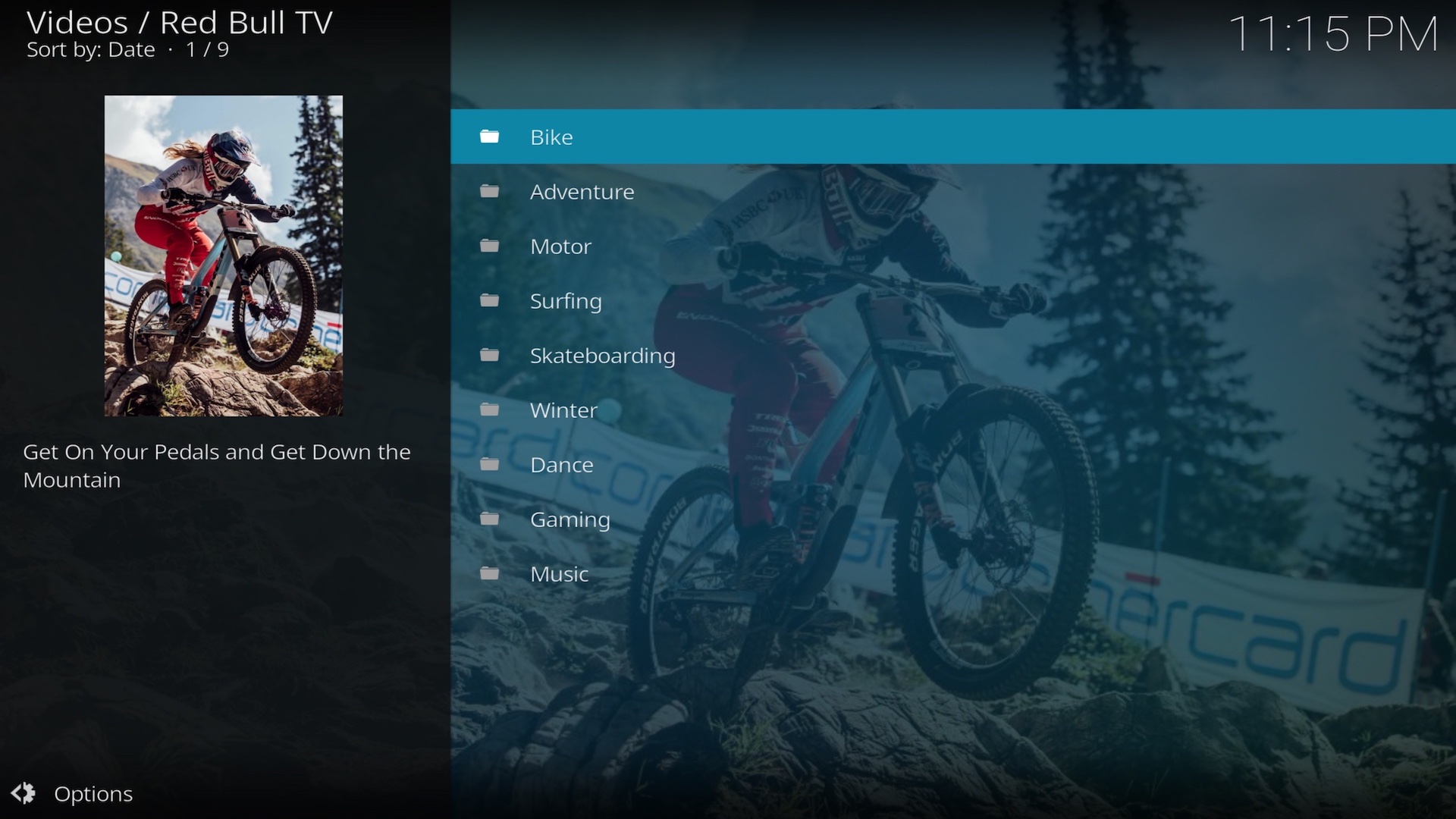The width and height of the screenshot is (1456, 819).
Task: Click the folder icon beside Dance
Action: [490, 465]
